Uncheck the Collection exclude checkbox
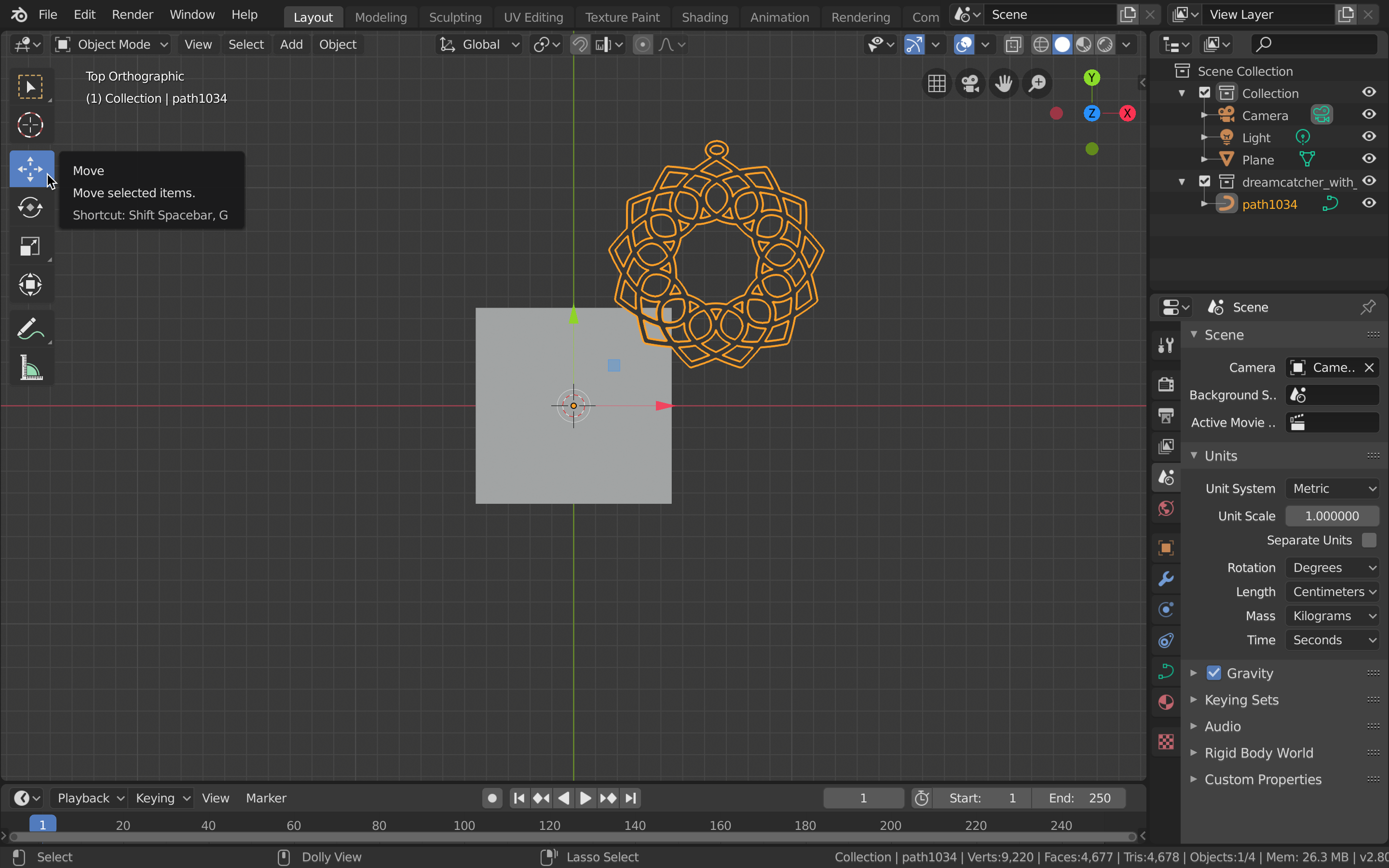 (x=1205, y=93)
